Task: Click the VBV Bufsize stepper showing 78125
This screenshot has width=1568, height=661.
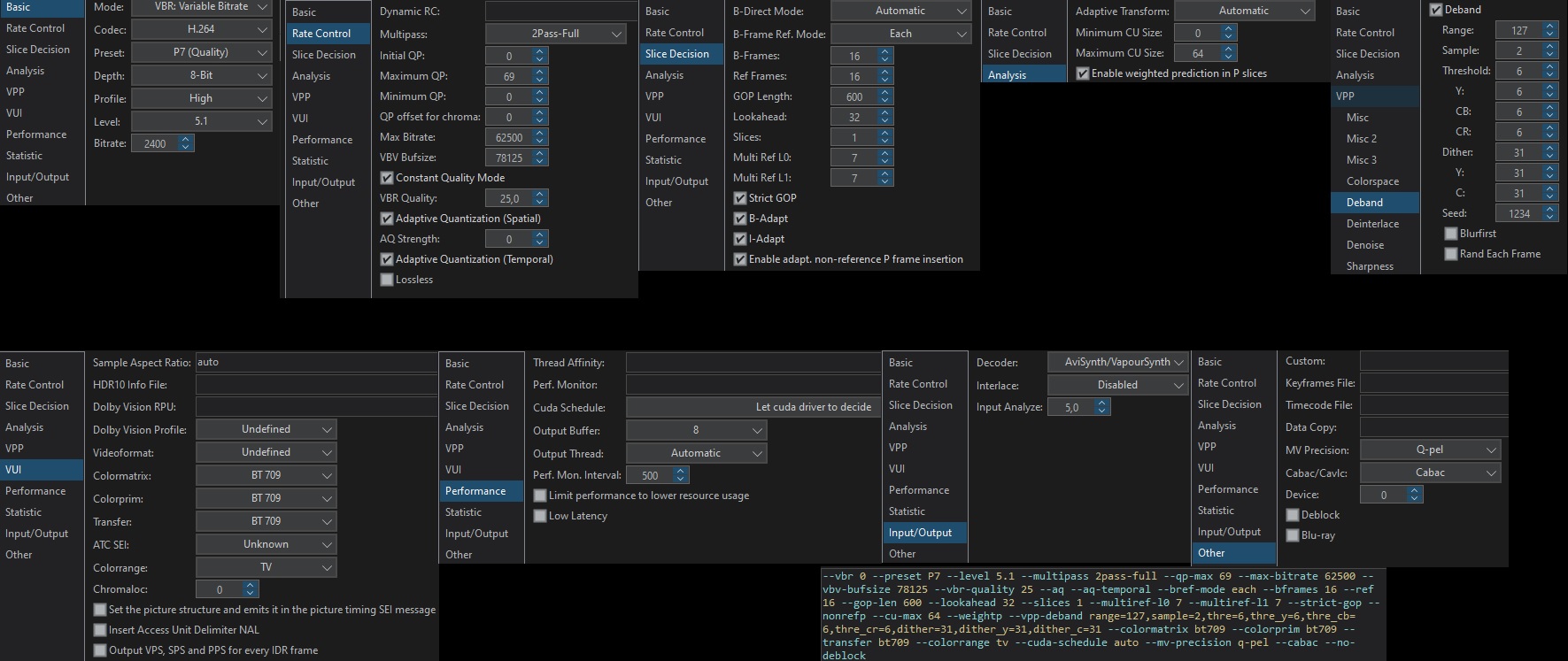Action: click(x=516, y=158)
